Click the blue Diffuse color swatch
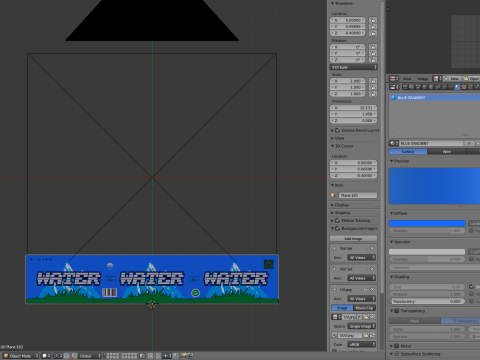This screenshot has width=480, height=360. click(x=427, y=223)
